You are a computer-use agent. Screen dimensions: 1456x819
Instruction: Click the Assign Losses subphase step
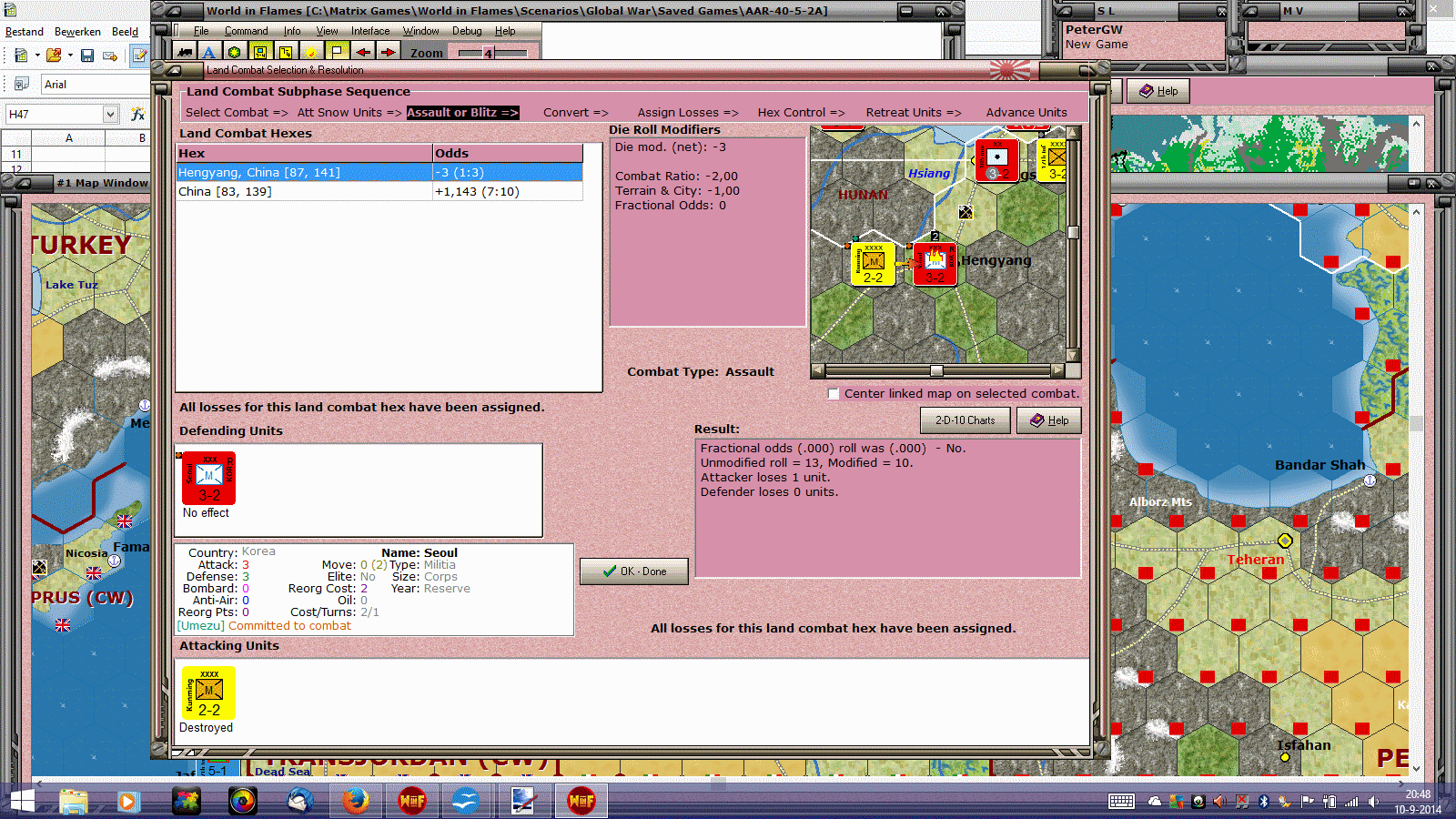point(688,113)
